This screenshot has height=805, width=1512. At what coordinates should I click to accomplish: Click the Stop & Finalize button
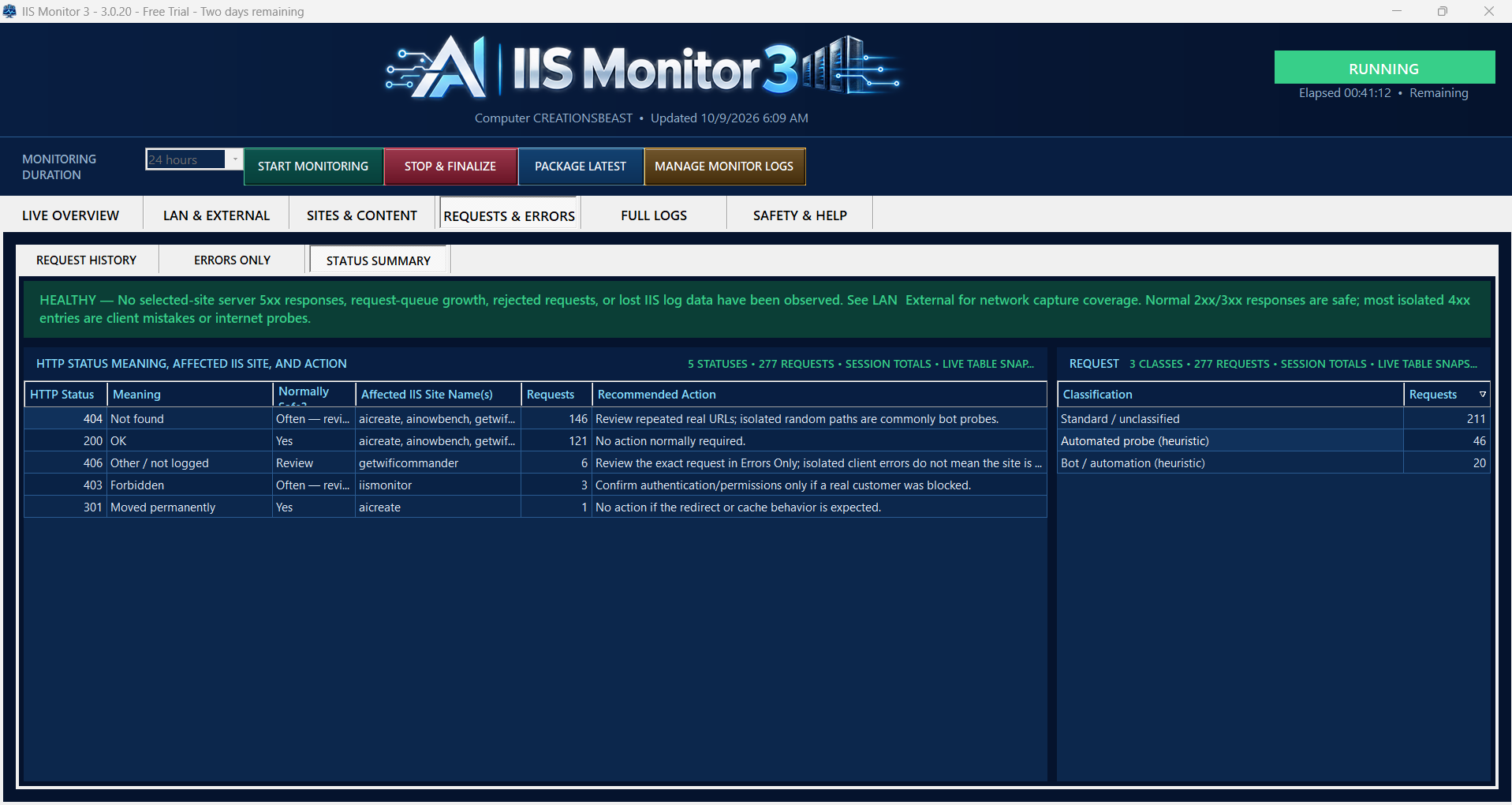[450, 167]
